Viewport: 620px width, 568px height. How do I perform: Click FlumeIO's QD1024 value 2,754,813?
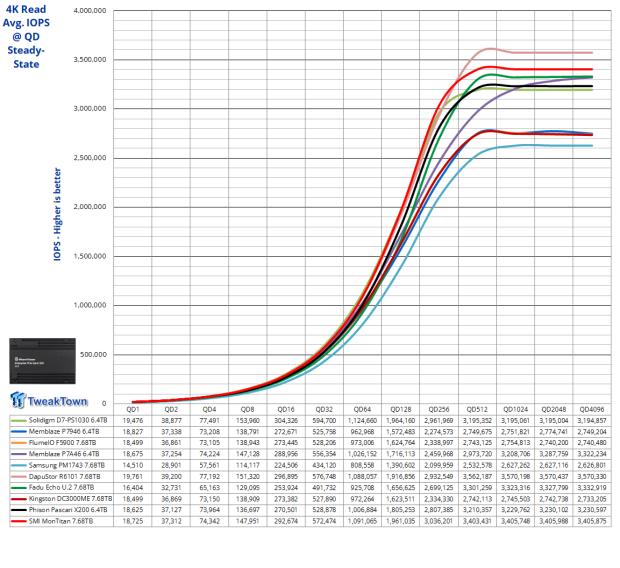(516, 443)
